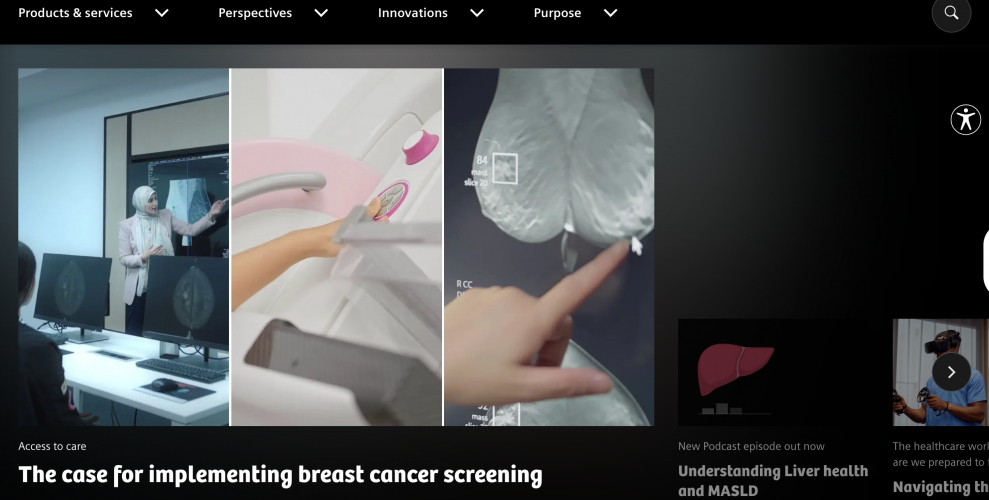Open the search icon button
The height and width of the screenshot is (500, 989).
click(951, 13)
